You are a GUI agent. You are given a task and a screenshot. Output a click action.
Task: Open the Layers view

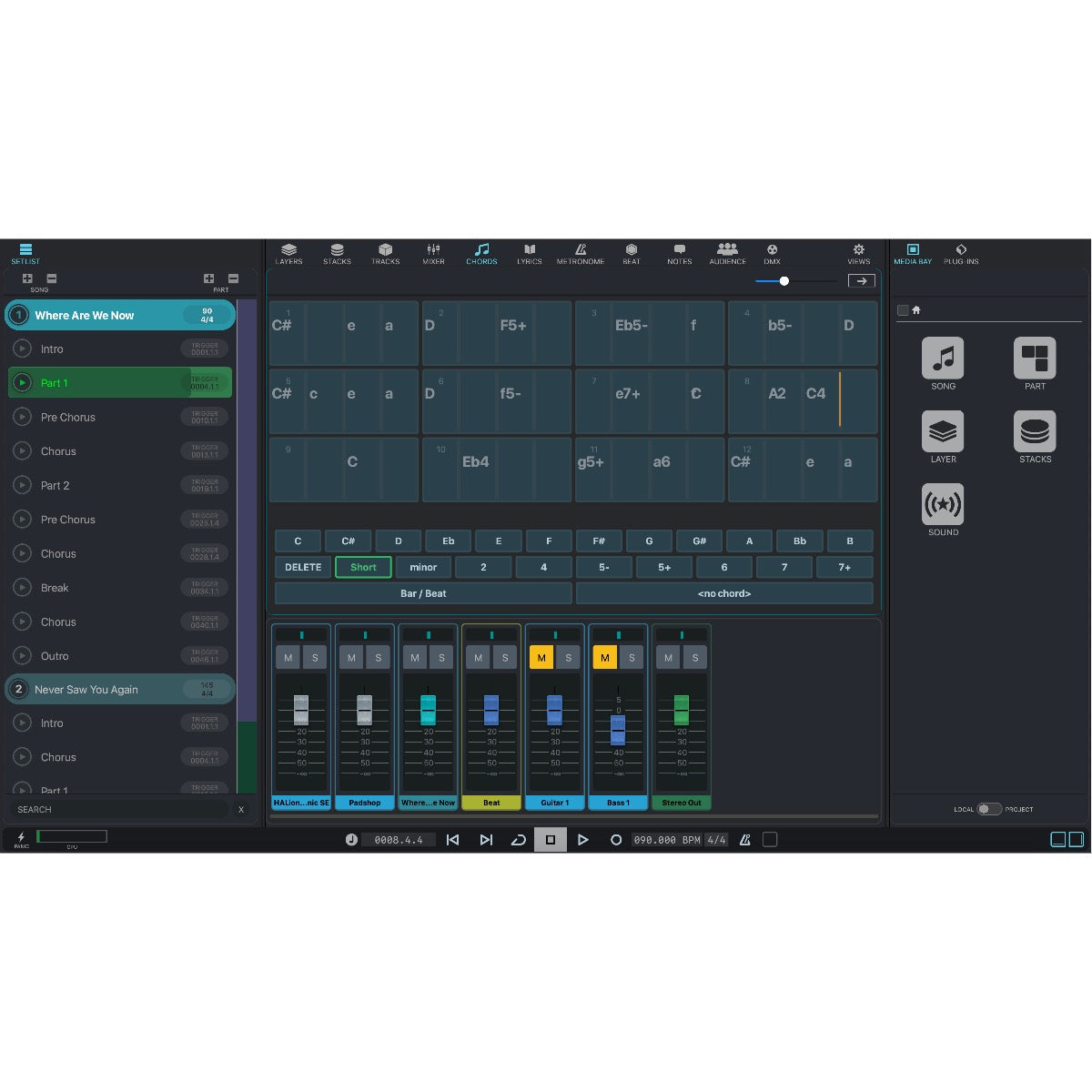point(288,254)
